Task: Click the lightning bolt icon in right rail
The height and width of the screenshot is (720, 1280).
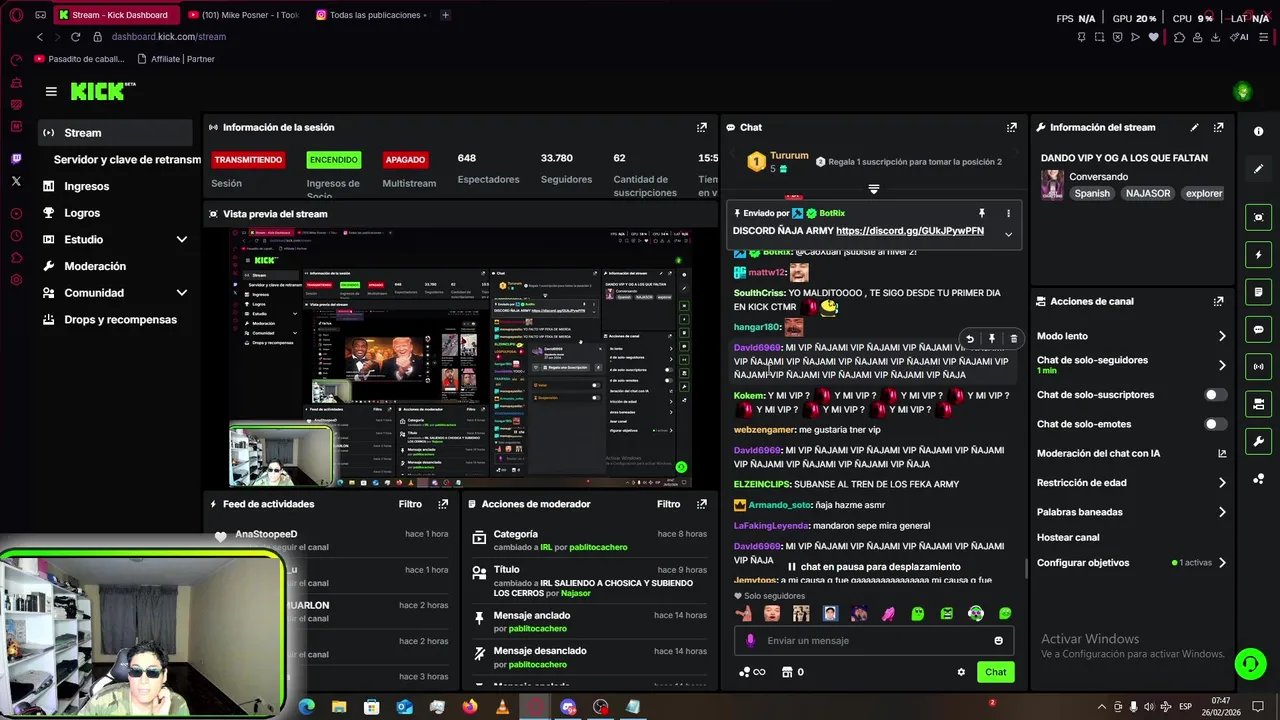Action: [1258, 255]
